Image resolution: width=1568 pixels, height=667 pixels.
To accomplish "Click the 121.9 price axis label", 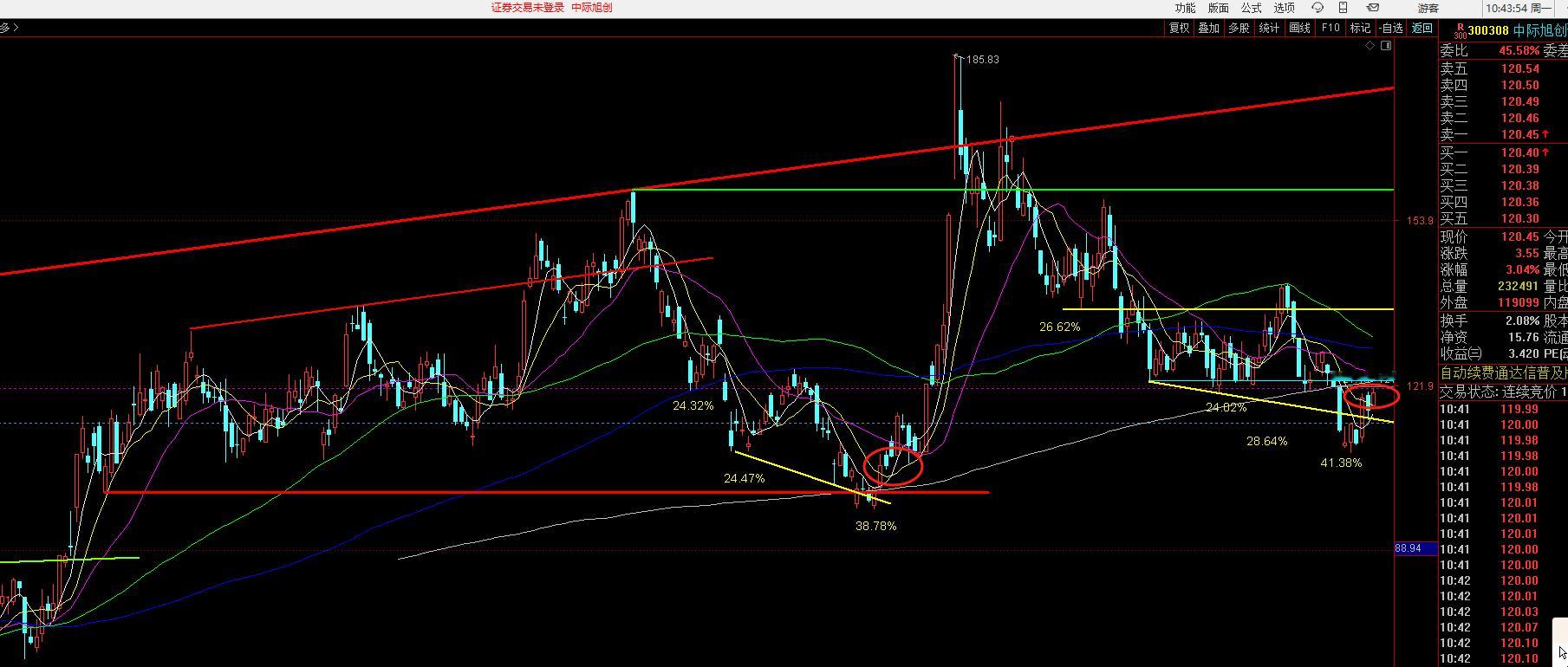I will [1420, 386].
